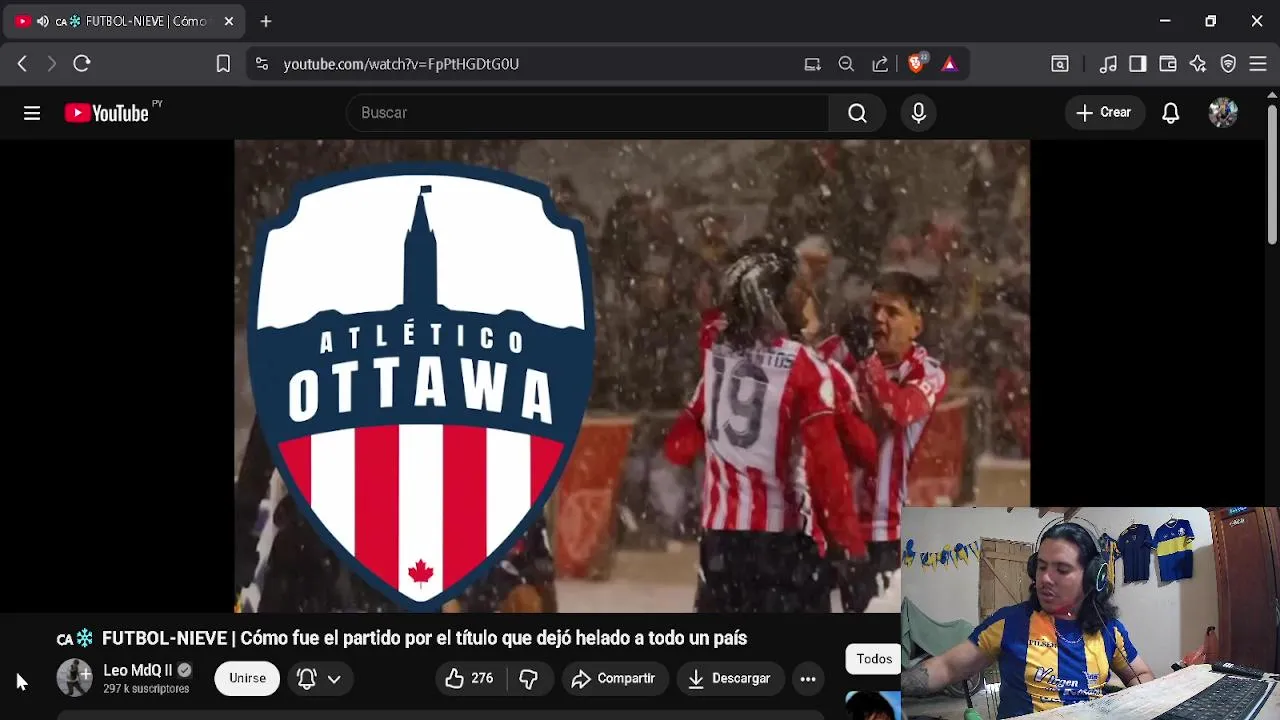The height and width of the screenshot is (720, 1280).
Task: Mute the tab via speaker icon
Action: tap(42, 21)
